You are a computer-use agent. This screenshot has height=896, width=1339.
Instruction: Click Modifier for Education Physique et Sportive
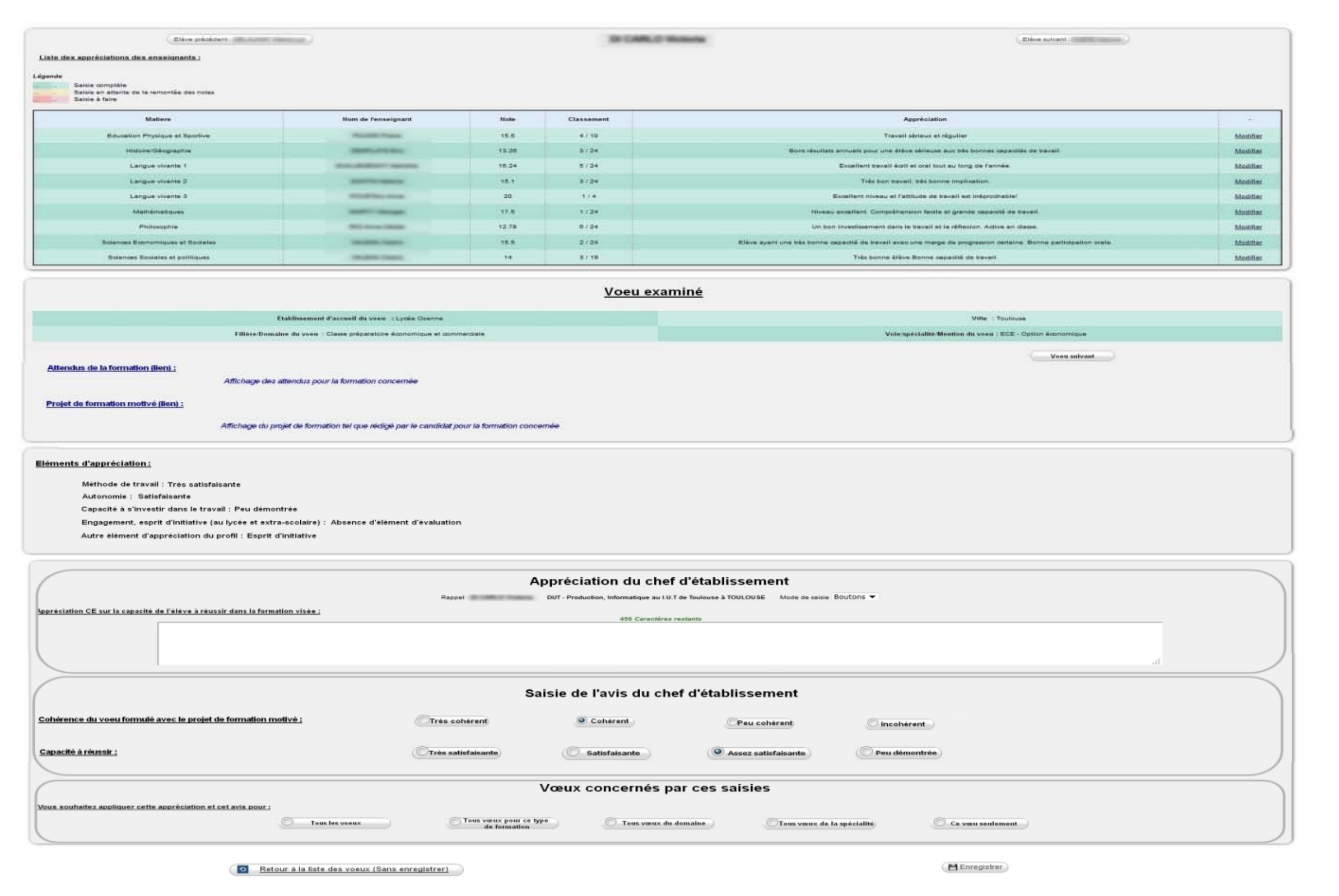(1248, 136)
